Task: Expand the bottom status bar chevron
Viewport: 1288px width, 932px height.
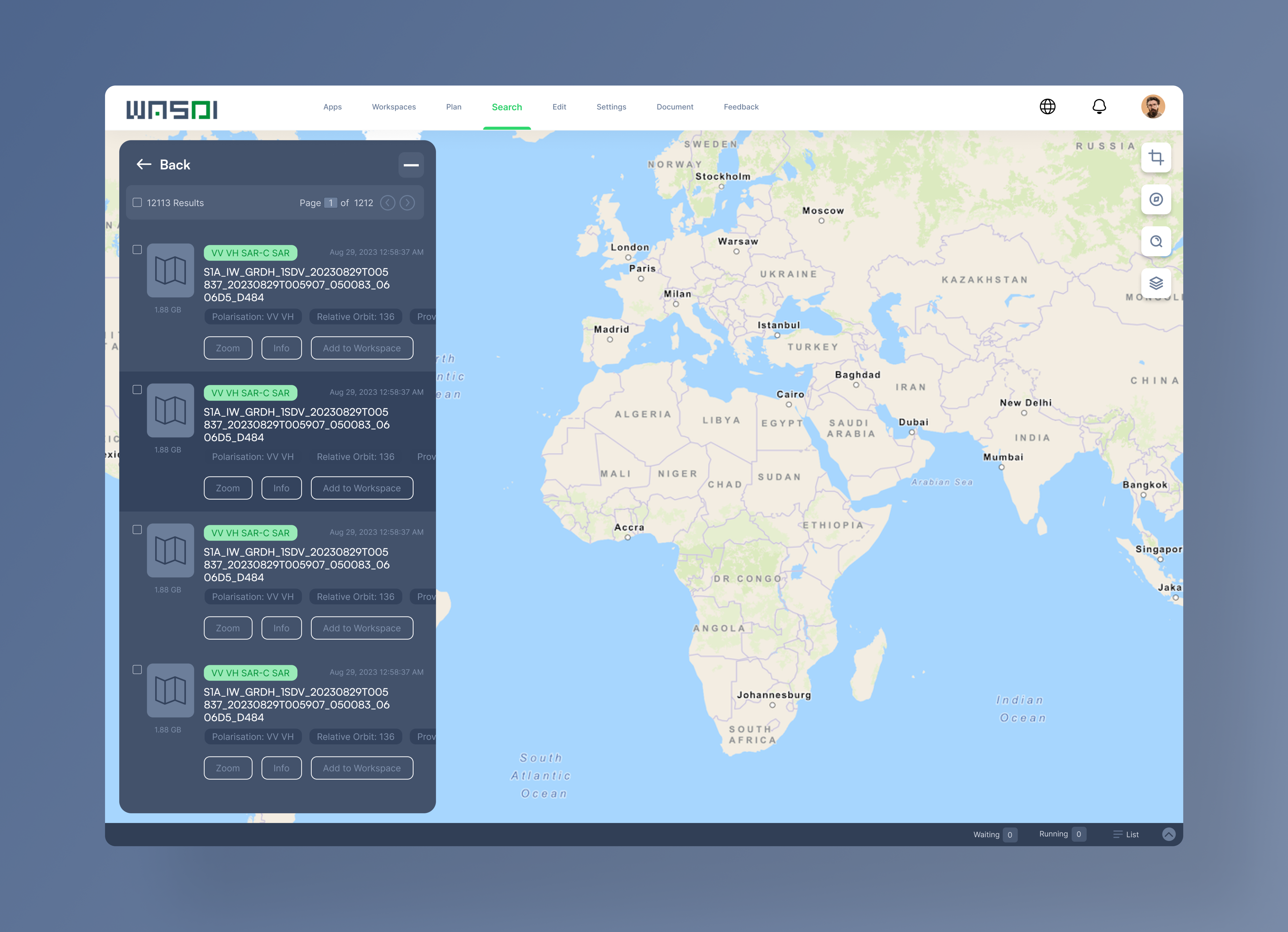Action: click(1168, 834)
